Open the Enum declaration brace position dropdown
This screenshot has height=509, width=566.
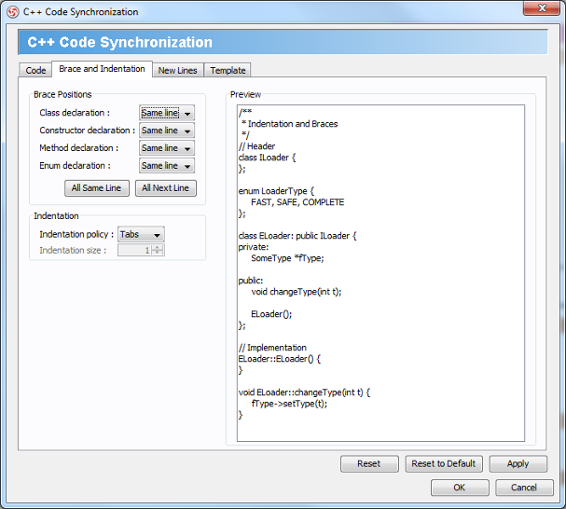click(x=167, y=166)
